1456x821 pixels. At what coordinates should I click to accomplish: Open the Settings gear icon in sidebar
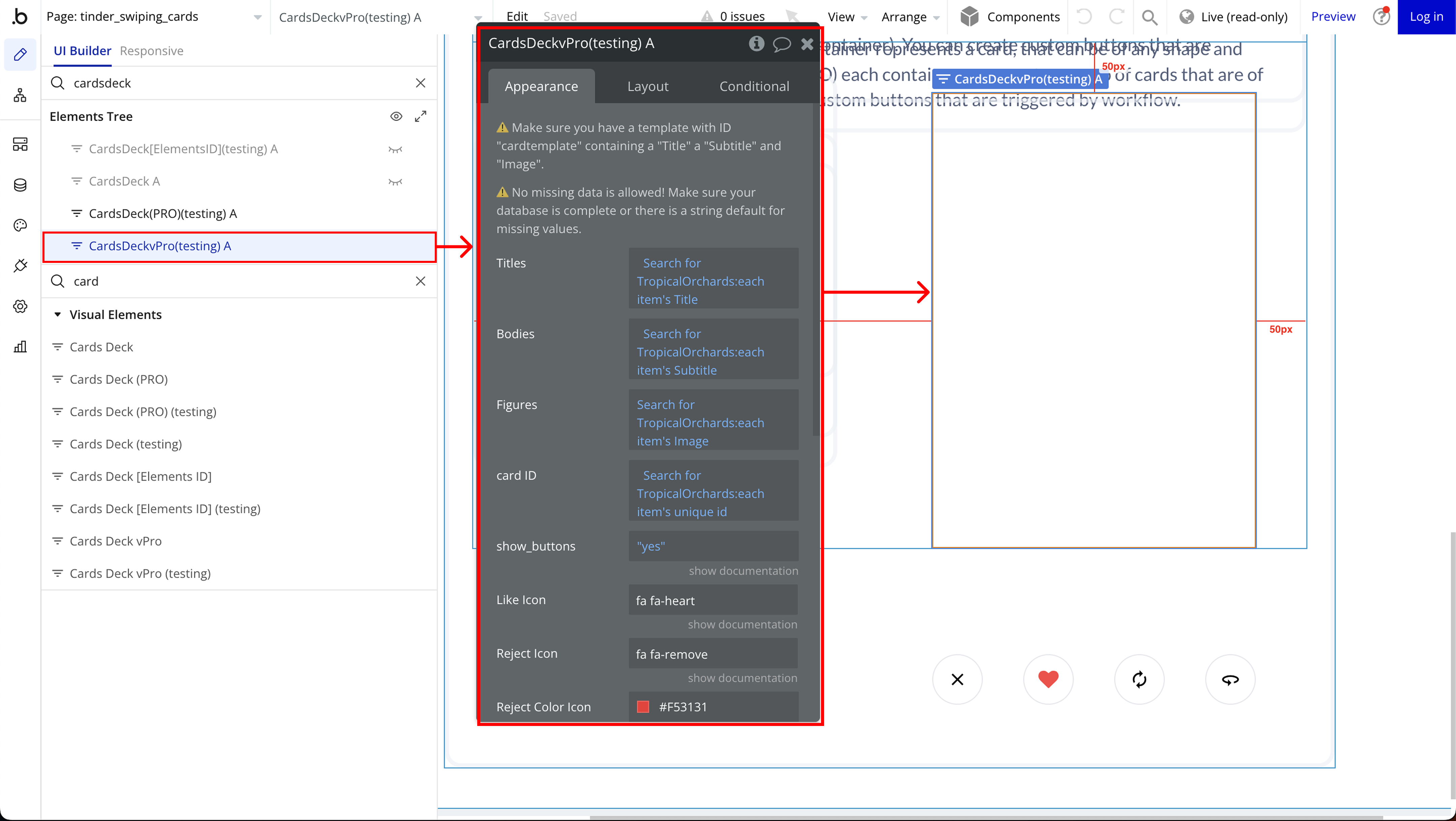(20, 306)
